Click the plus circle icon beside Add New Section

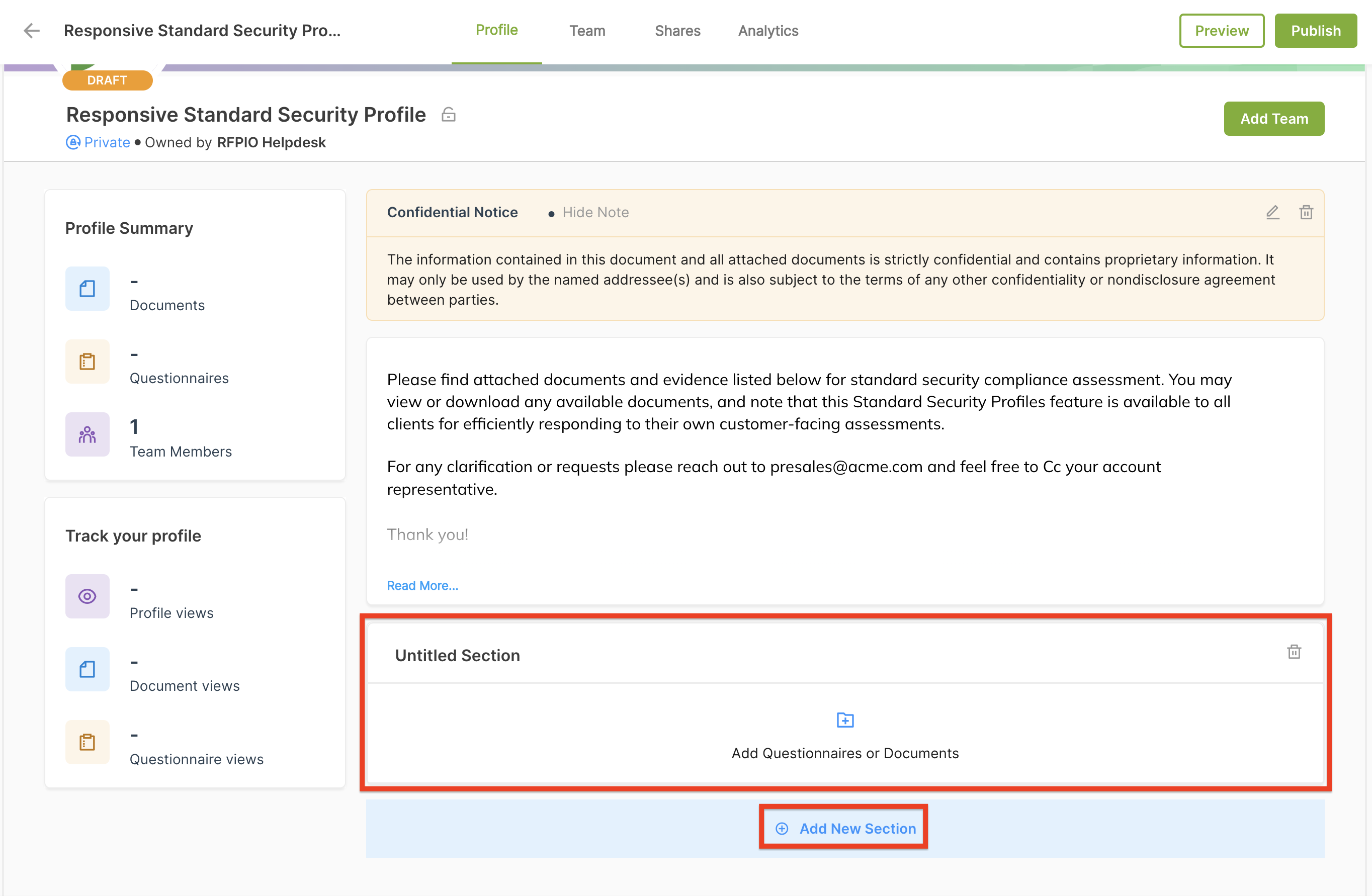782,829
